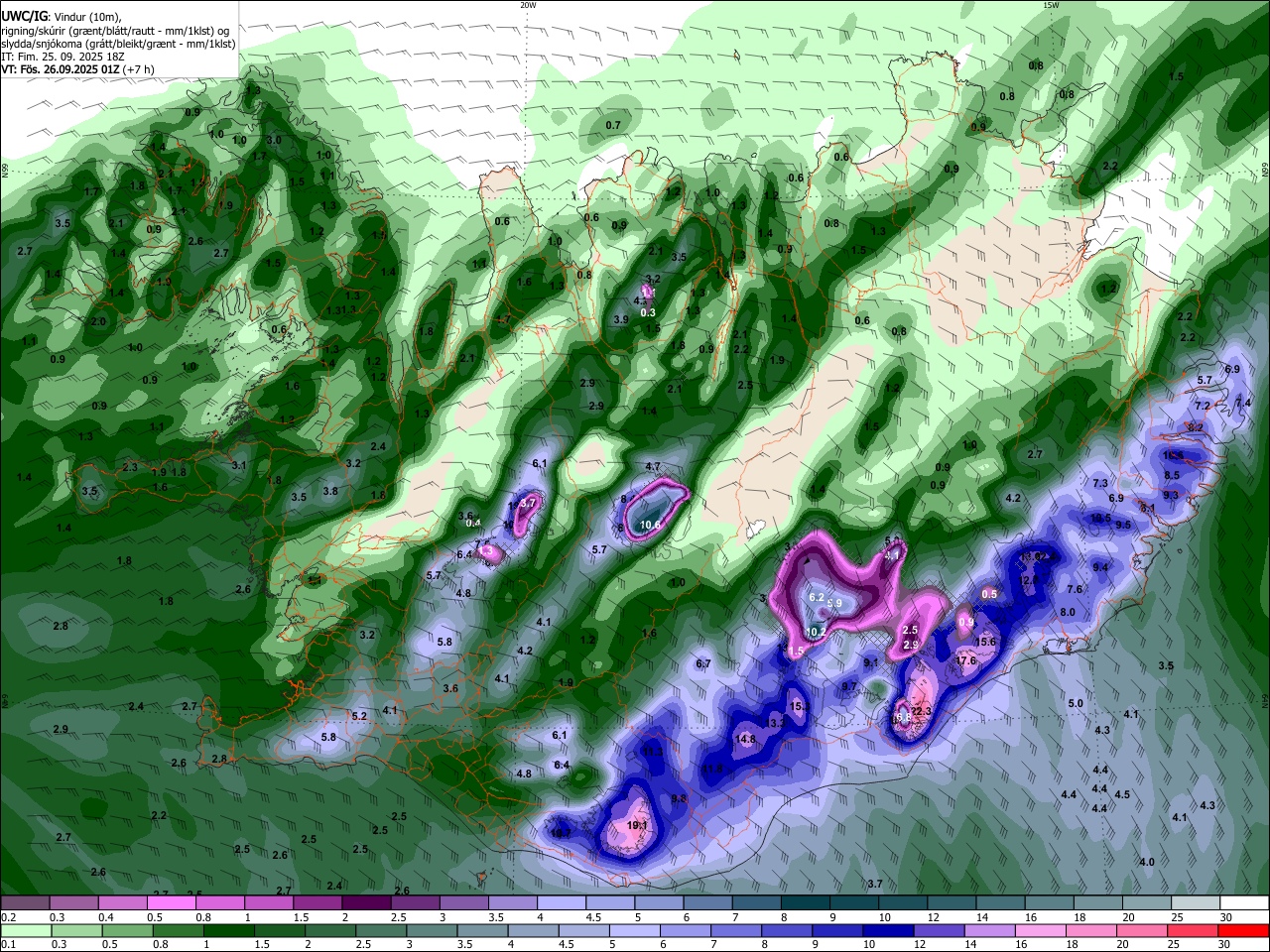1270x952 pixels.
Task: Click the 2.3 value on the western side
Action: [130, 467]
